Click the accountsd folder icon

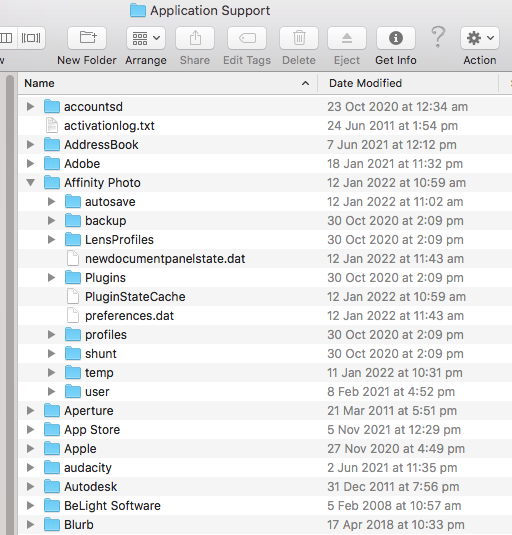52,106
